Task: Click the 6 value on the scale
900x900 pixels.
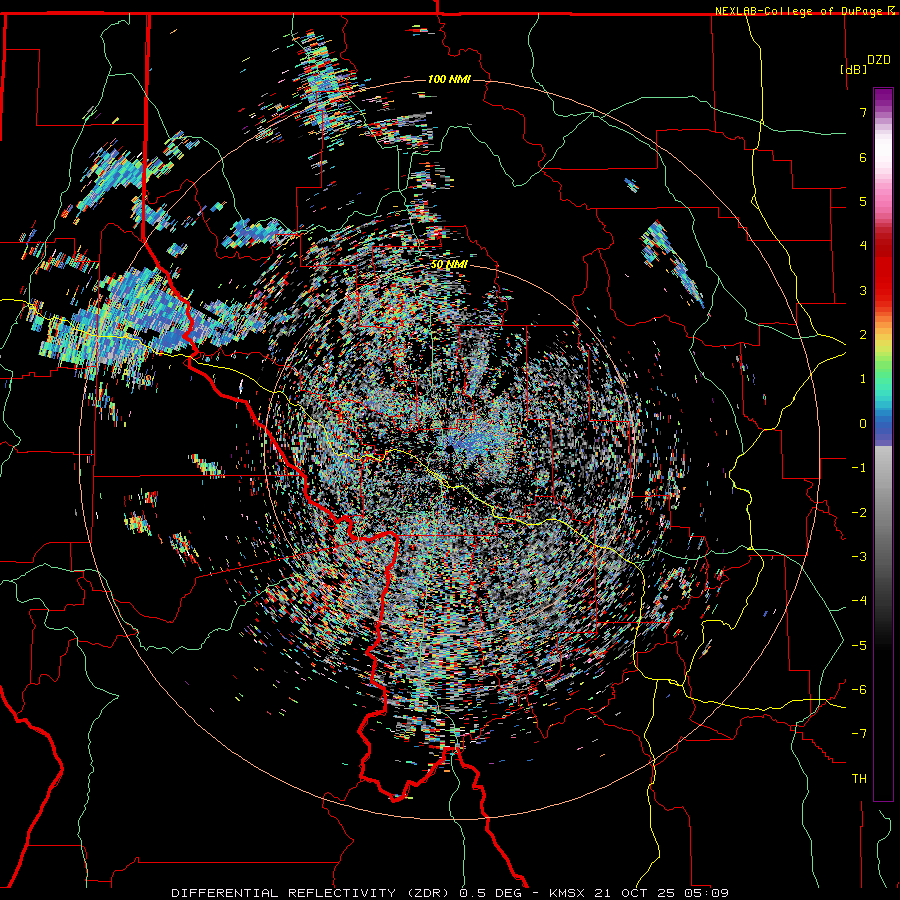Action: coord(863,157)
